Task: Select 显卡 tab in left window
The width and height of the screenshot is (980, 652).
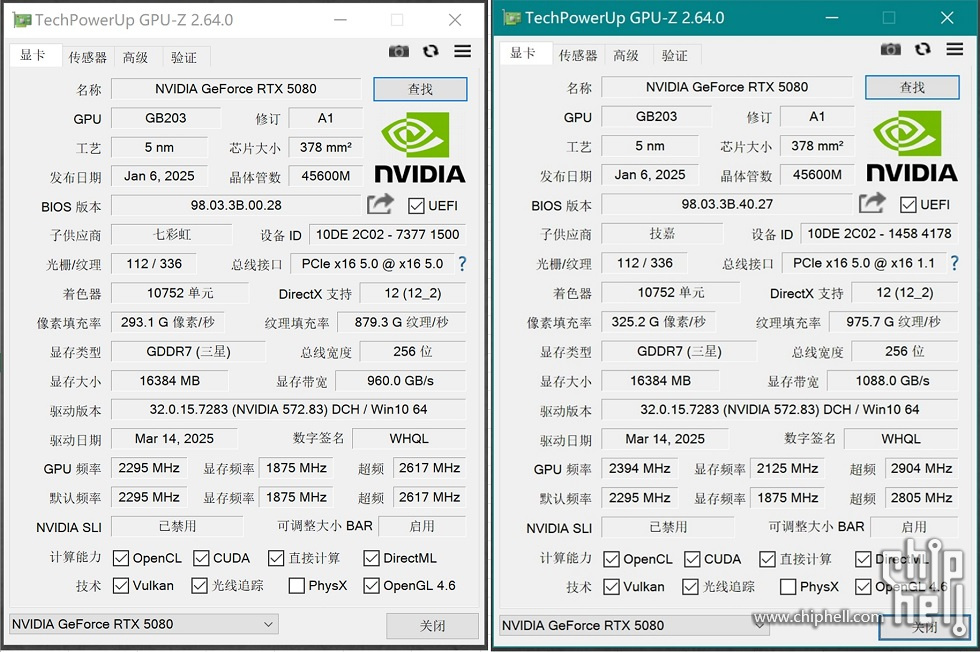Action: [x=35, y=56]
